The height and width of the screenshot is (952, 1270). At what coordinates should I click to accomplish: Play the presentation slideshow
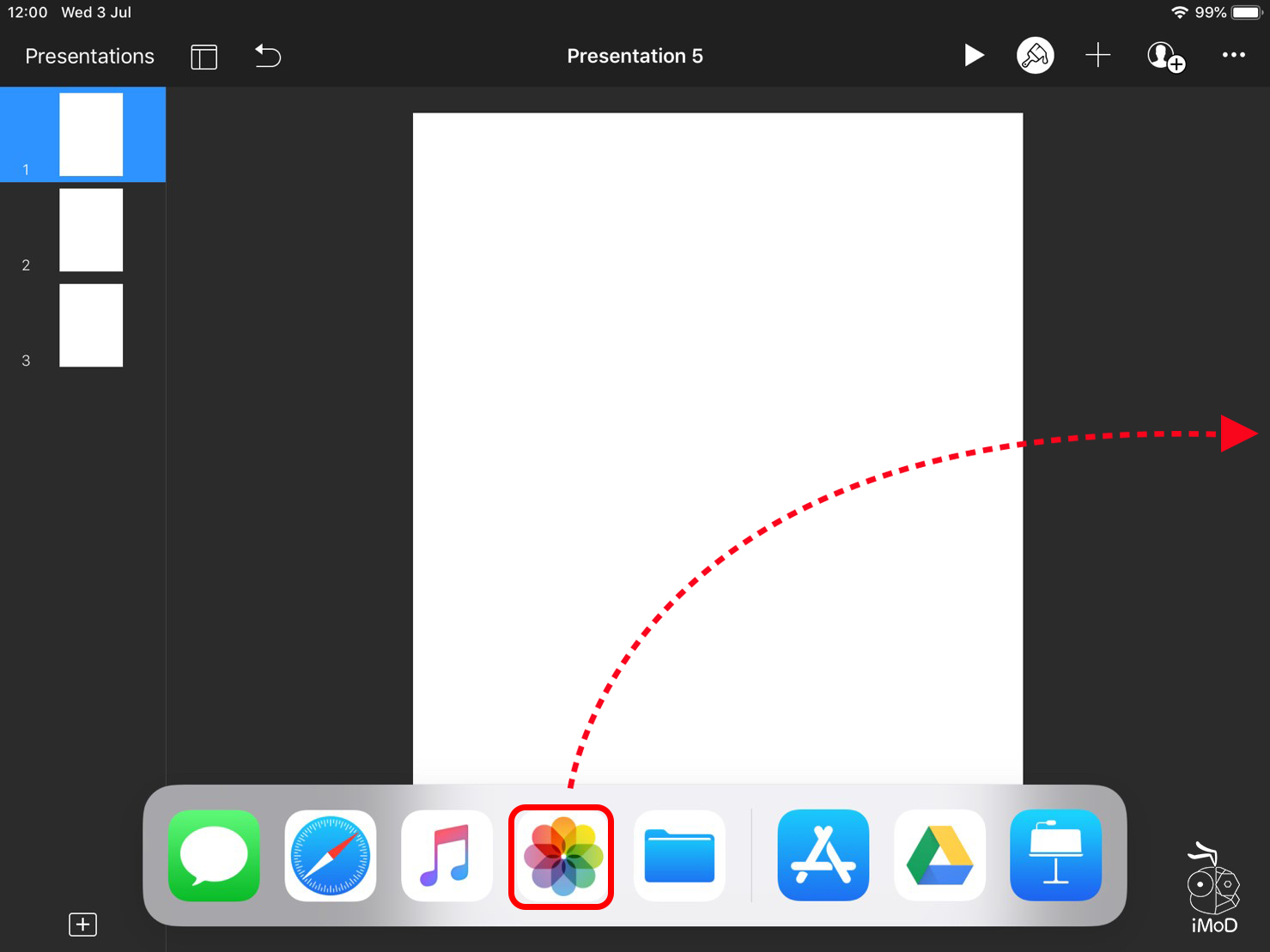point(973,56)
